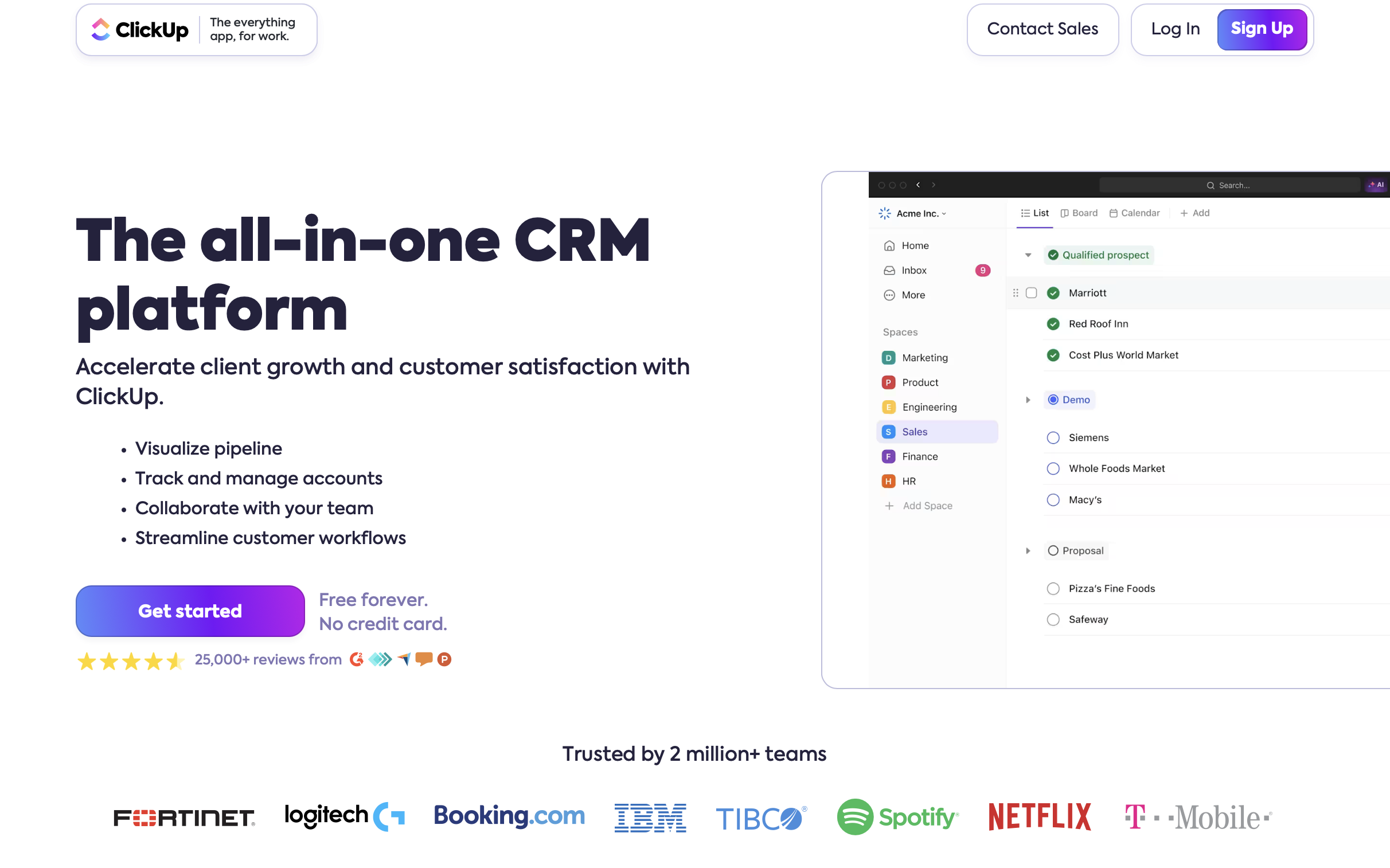Open the Marriott task

pyautogui.click(x=1087, y=293)
